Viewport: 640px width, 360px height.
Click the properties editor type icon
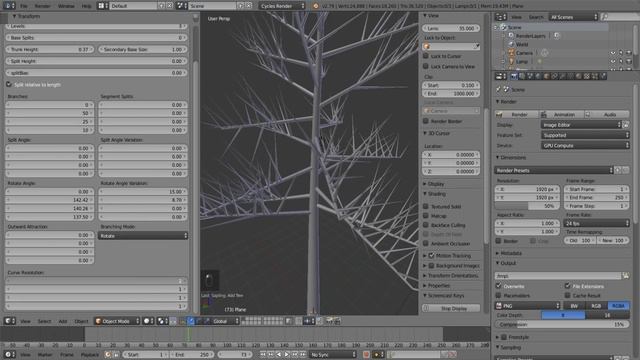[501, 76]
